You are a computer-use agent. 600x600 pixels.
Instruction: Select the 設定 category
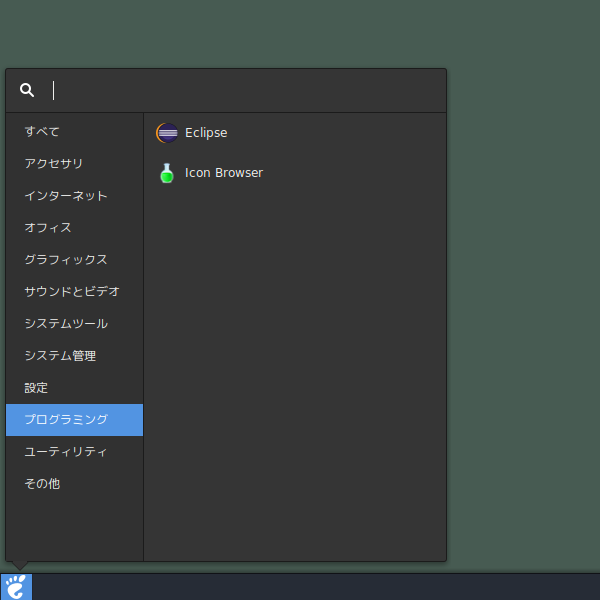coord(75,388)
